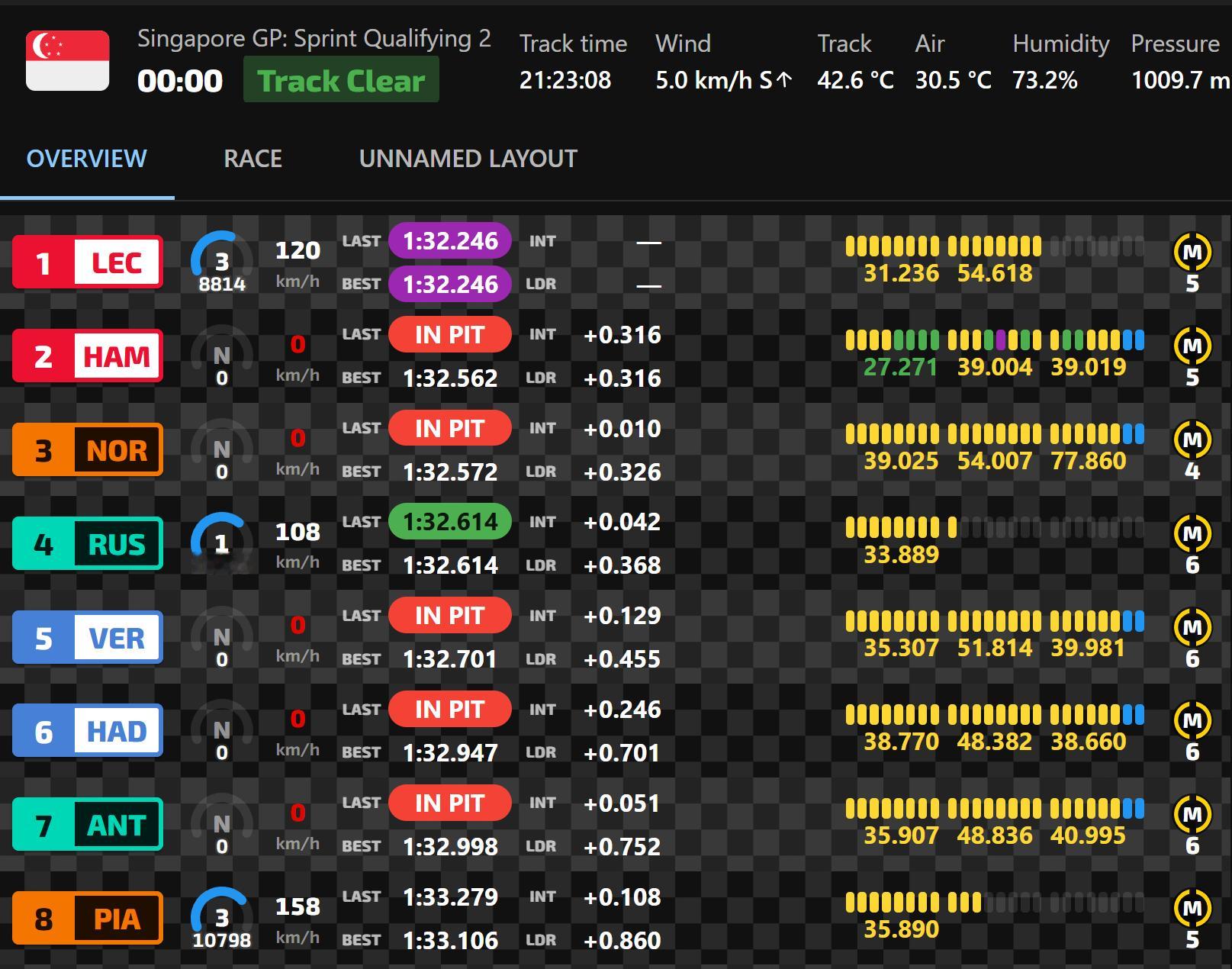The image size is (1232, 969).
Task: Click the Singapore flag icon
Action: pyautogui.click(x=68, y=61)
